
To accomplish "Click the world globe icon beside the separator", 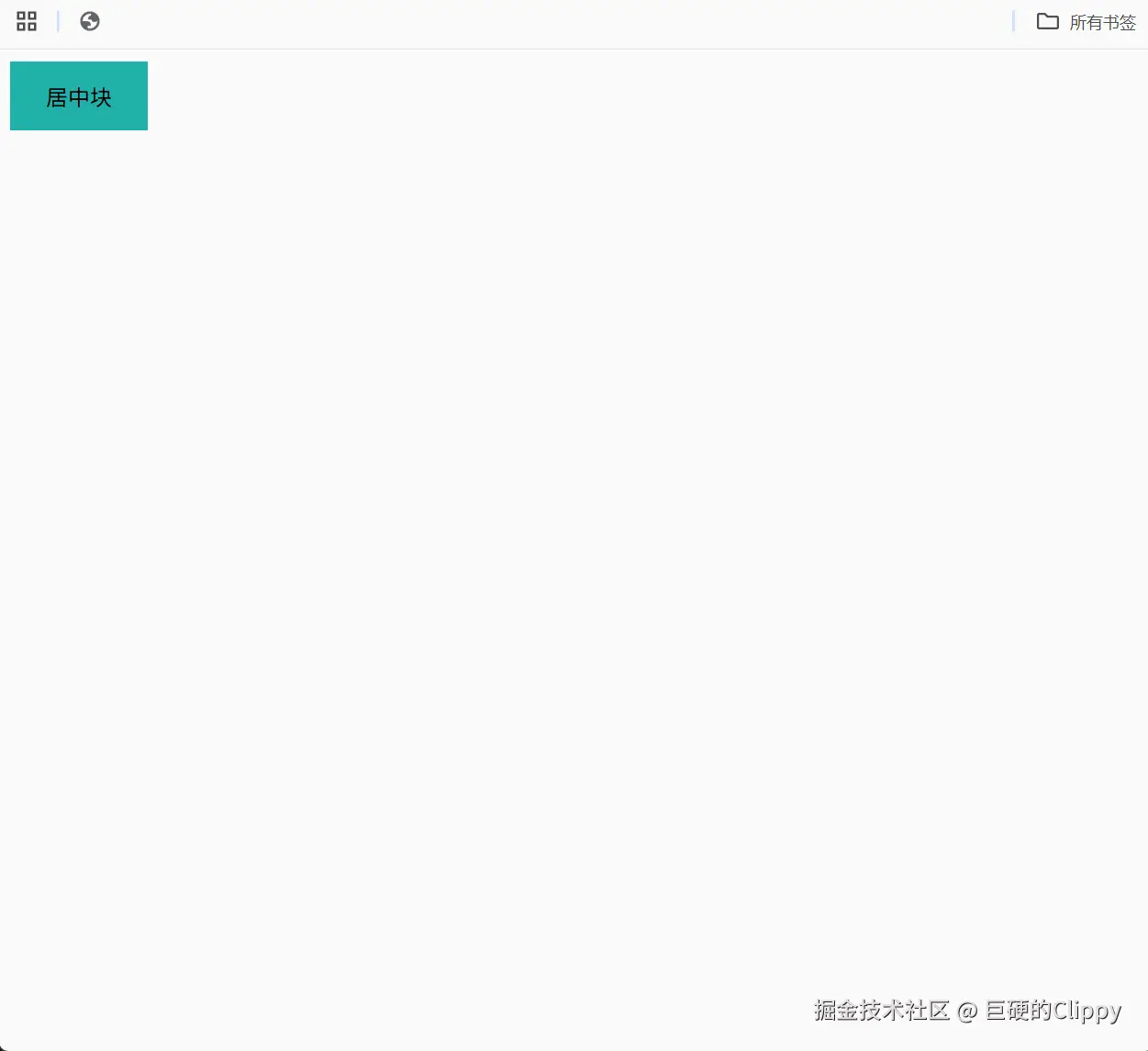I will (x=89, y=20).
